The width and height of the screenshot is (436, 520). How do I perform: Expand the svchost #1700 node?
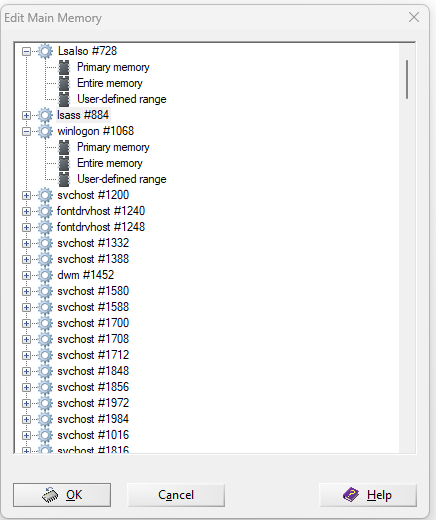click(26, 323)
